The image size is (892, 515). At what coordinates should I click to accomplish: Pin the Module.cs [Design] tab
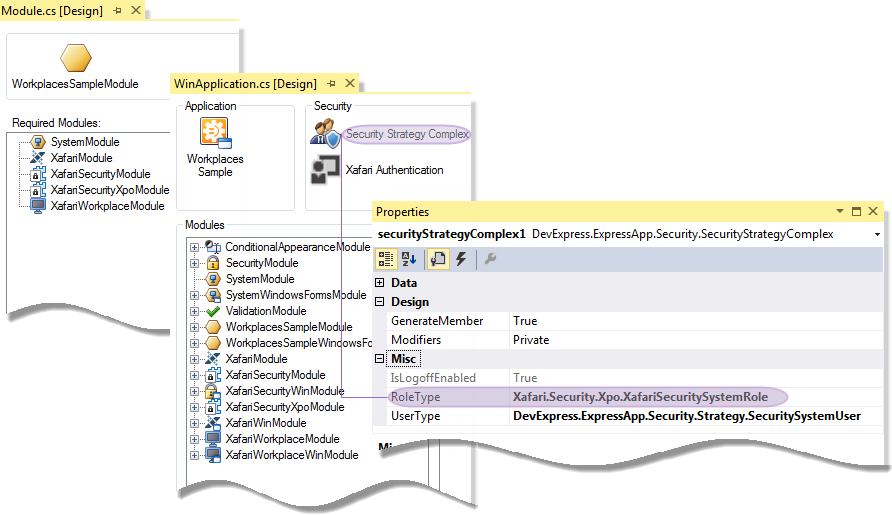pyautogui.click(x=118, y=10)
